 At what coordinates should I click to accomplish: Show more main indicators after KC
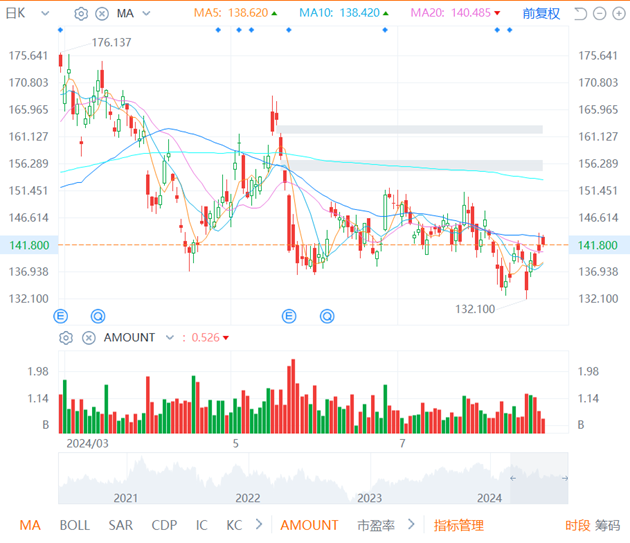[259, 525]
